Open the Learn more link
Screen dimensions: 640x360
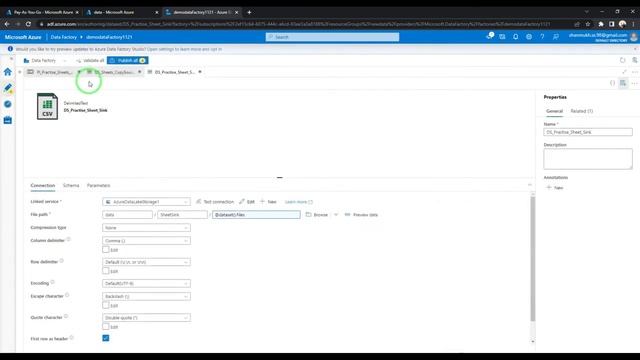click(x=298, y=202)
